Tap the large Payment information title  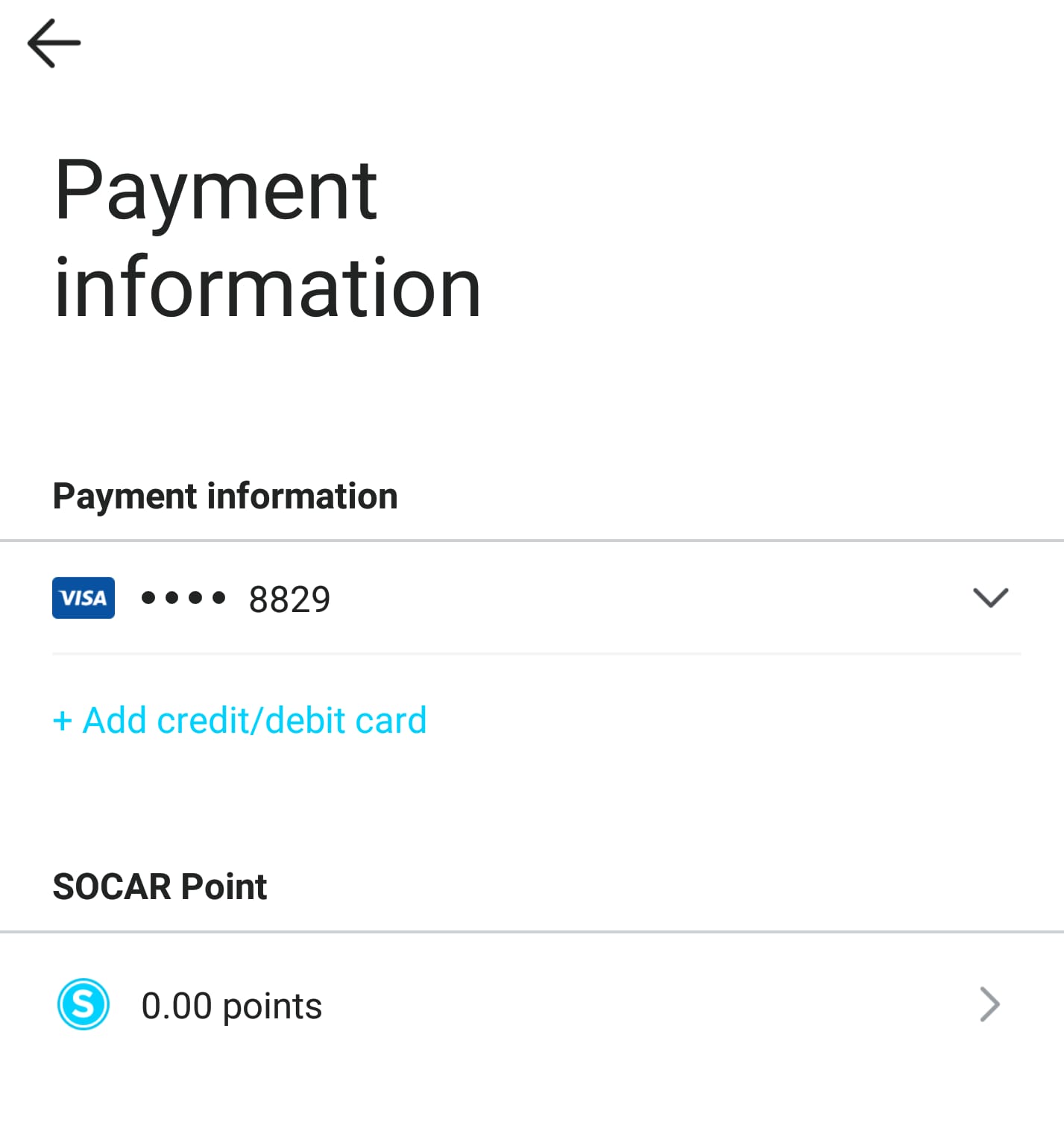pos(268,239)
